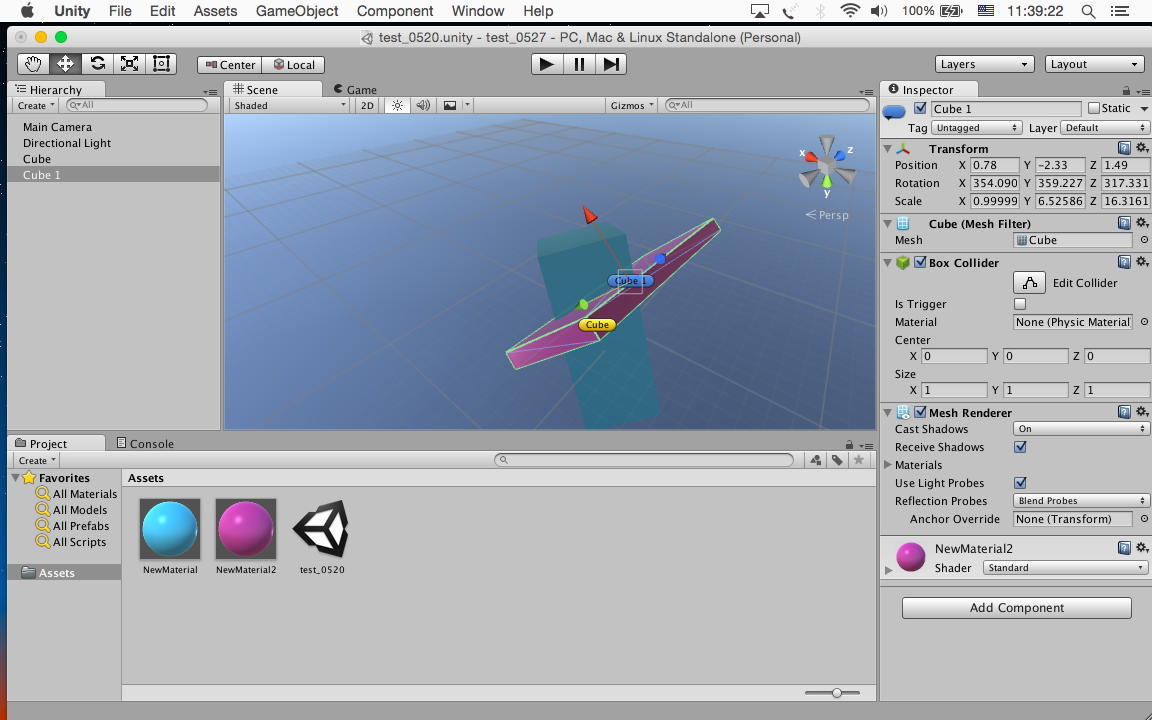Select the Move tool

pos(65,64)
